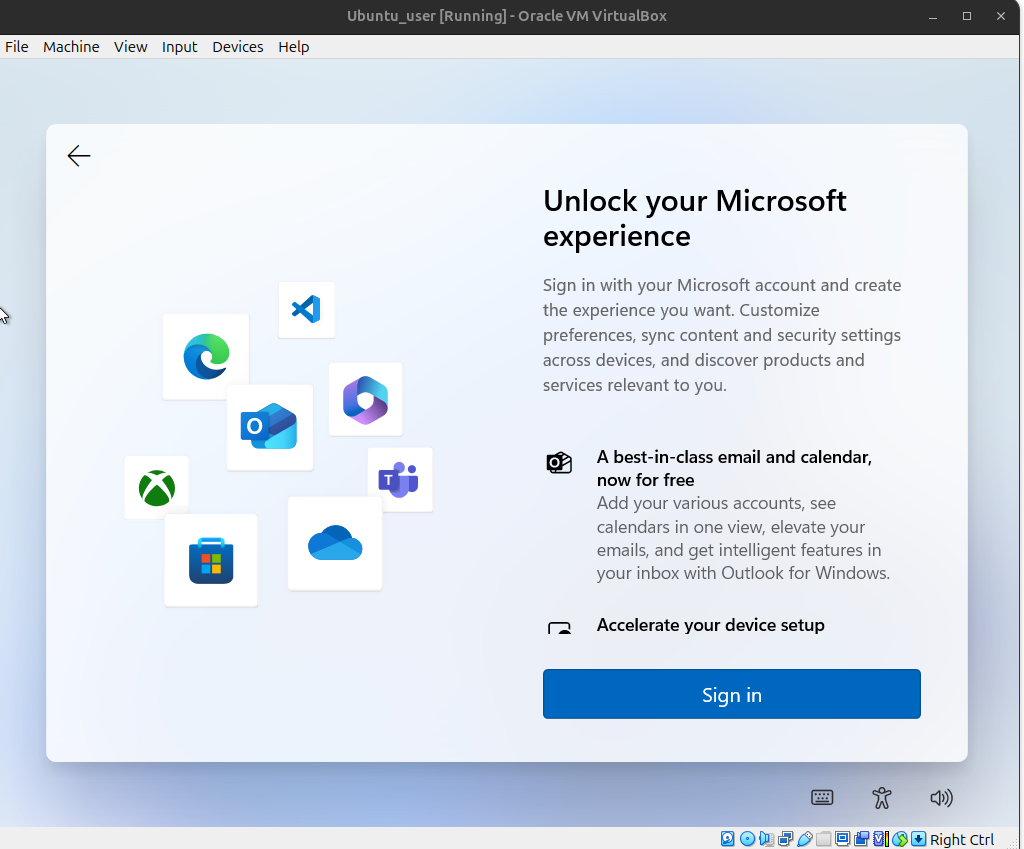This screenshot has width=1024, height=849.
Task: Click the device icon beside Accelerate setup
Action: [559, 628]
